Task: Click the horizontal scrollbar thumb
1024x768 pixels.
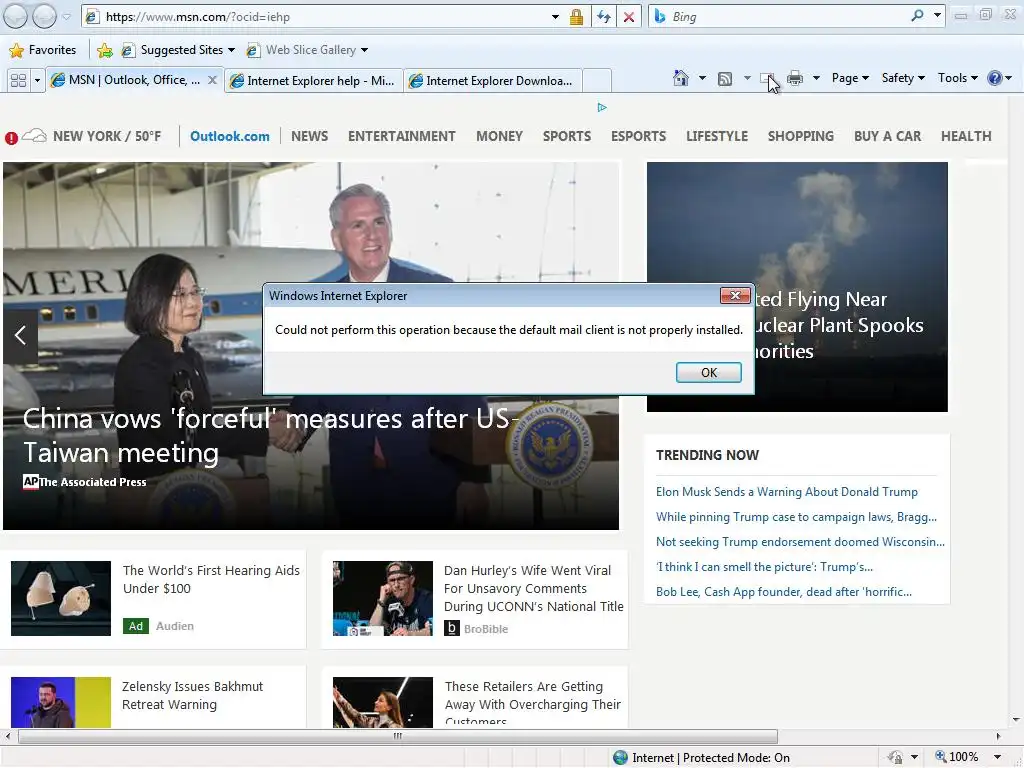Action: [398, 736]
